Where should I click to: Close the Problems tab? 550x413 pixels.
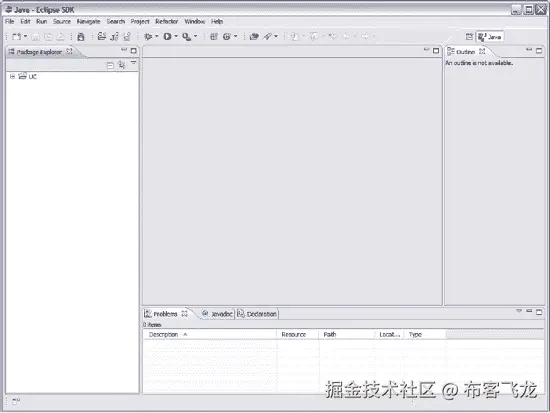pos(185,313)
